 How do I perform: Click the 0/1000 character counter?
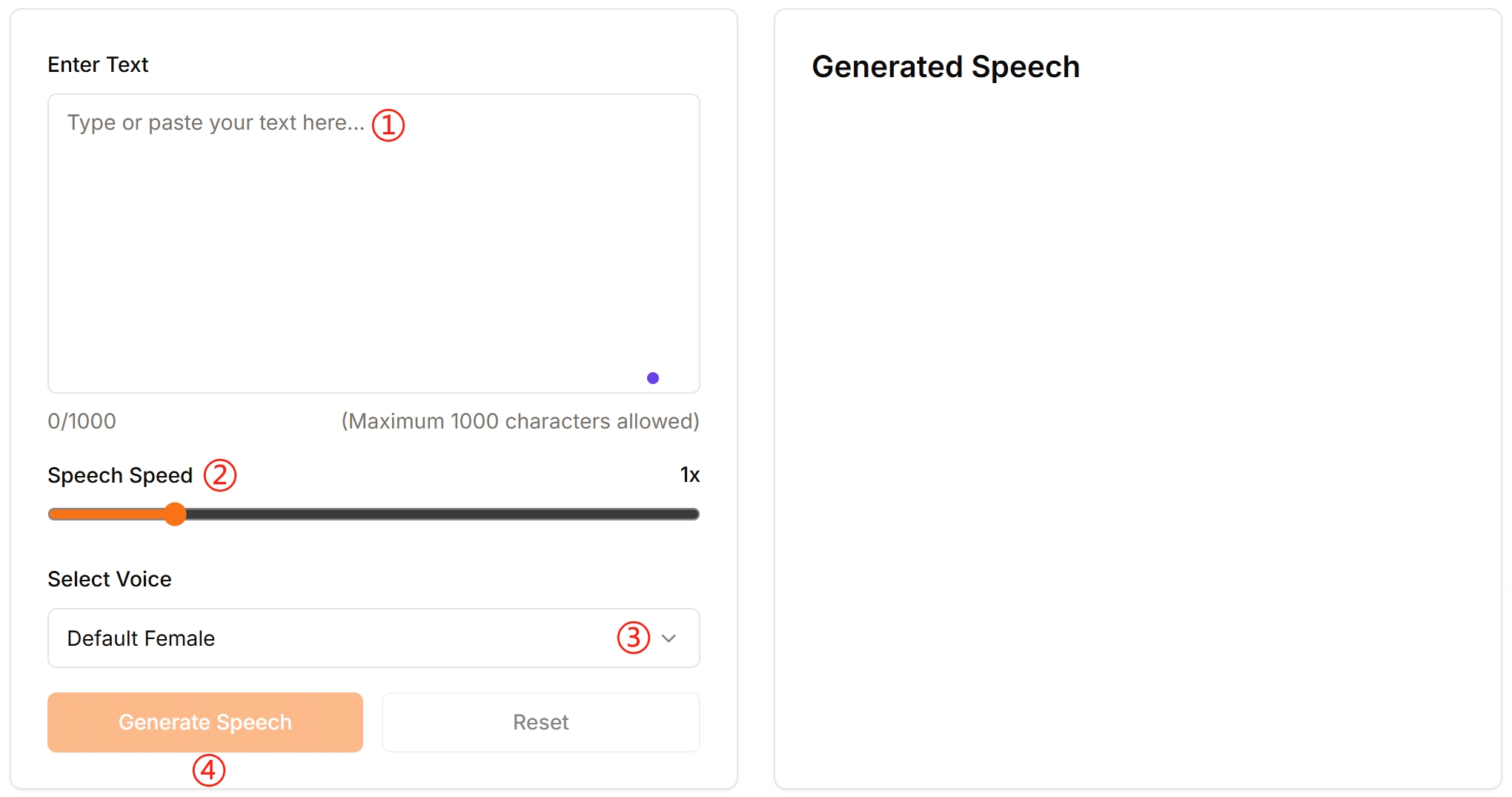click(x=82, y=421)
